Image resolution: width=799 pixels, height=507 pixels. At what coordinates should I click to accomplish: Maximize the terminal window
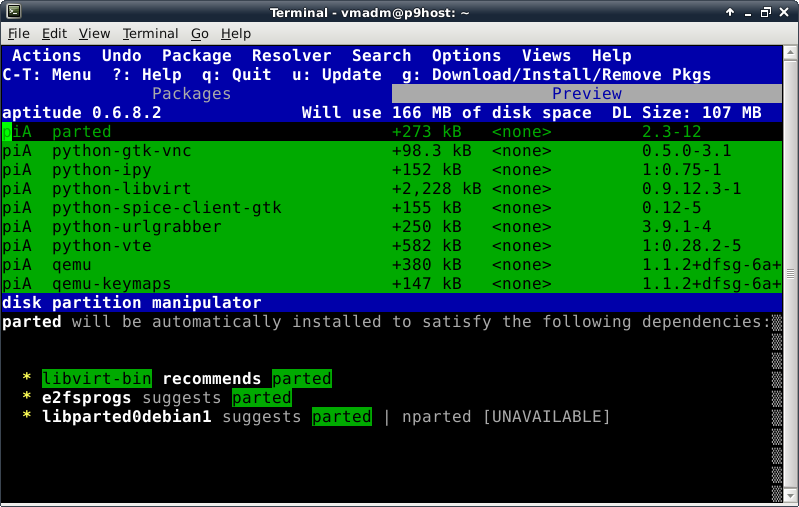tap(766, 12)
